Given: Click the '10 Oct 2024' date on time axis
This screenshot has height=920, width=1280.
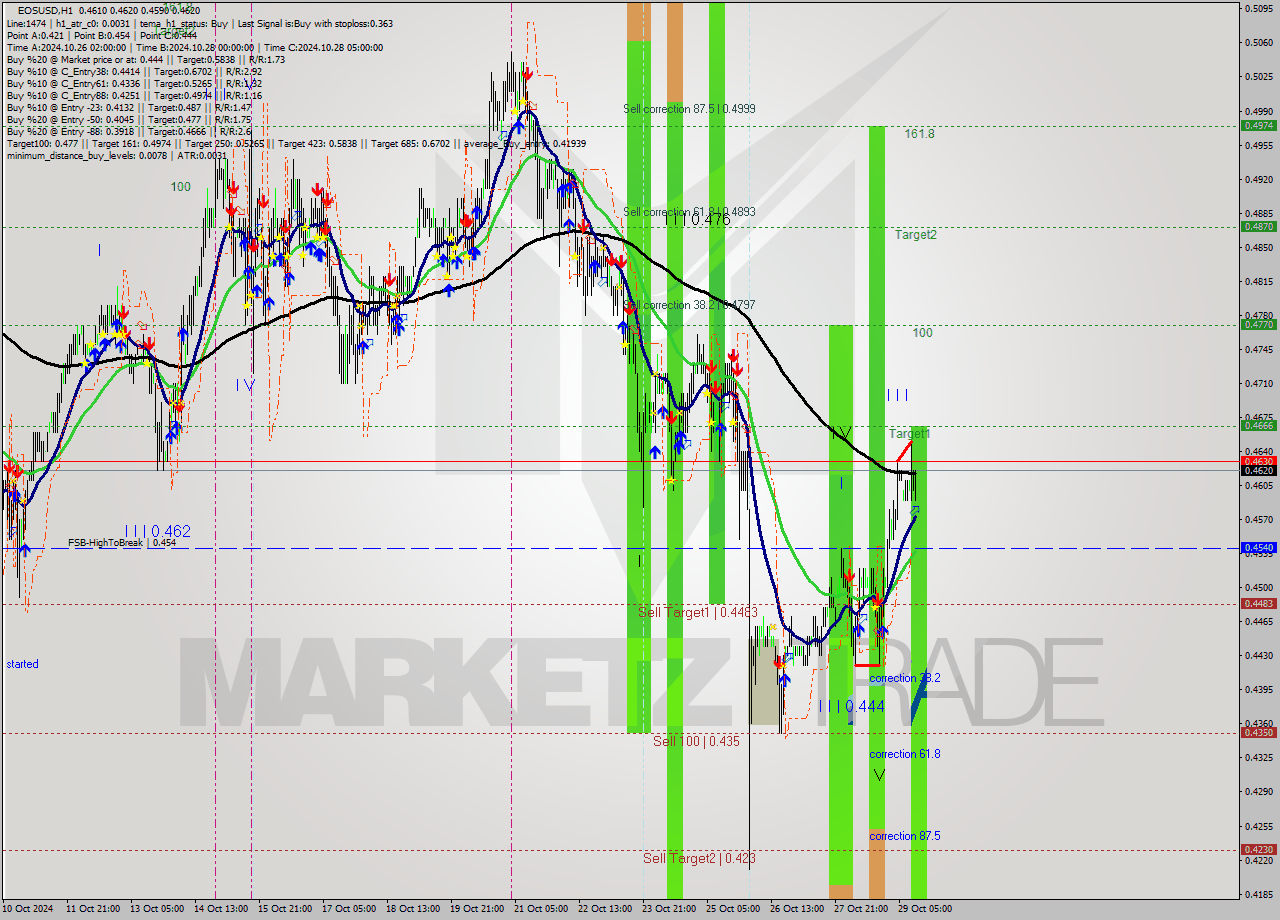Looking at the screenshot, I should coord(29,909).
